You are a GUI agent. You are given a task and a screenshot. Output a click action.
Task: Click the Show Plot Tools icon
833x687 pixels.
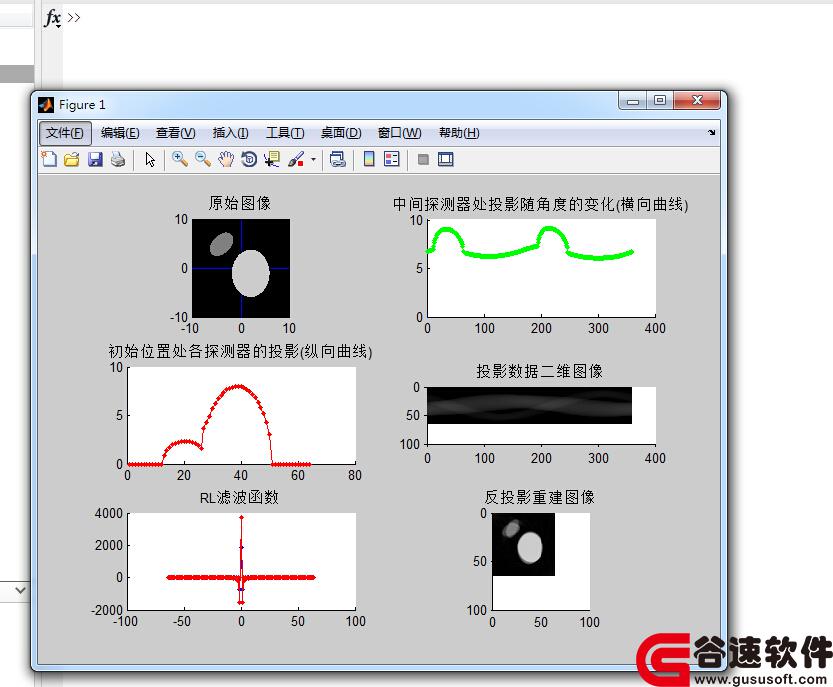(446, 159)
